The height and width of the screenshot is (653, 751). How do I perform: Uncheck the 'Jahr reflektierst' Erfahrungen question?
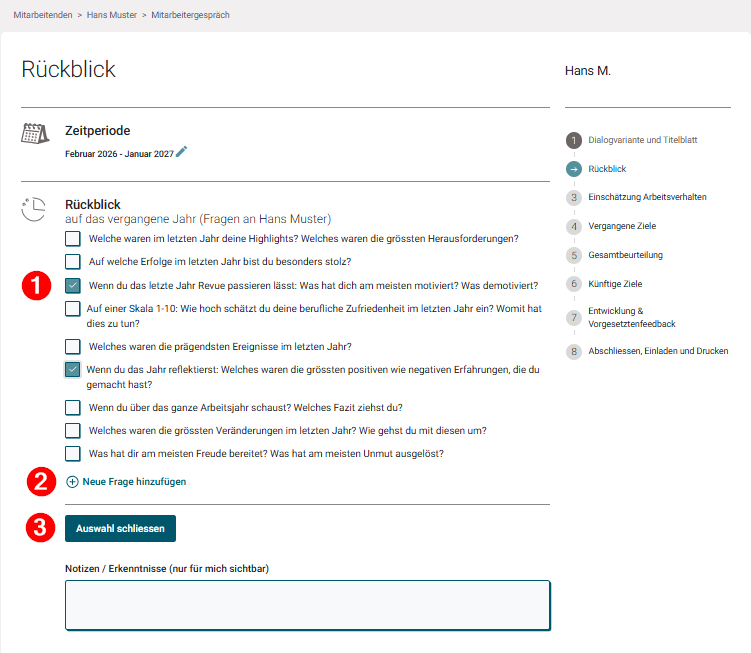(73, 369)
